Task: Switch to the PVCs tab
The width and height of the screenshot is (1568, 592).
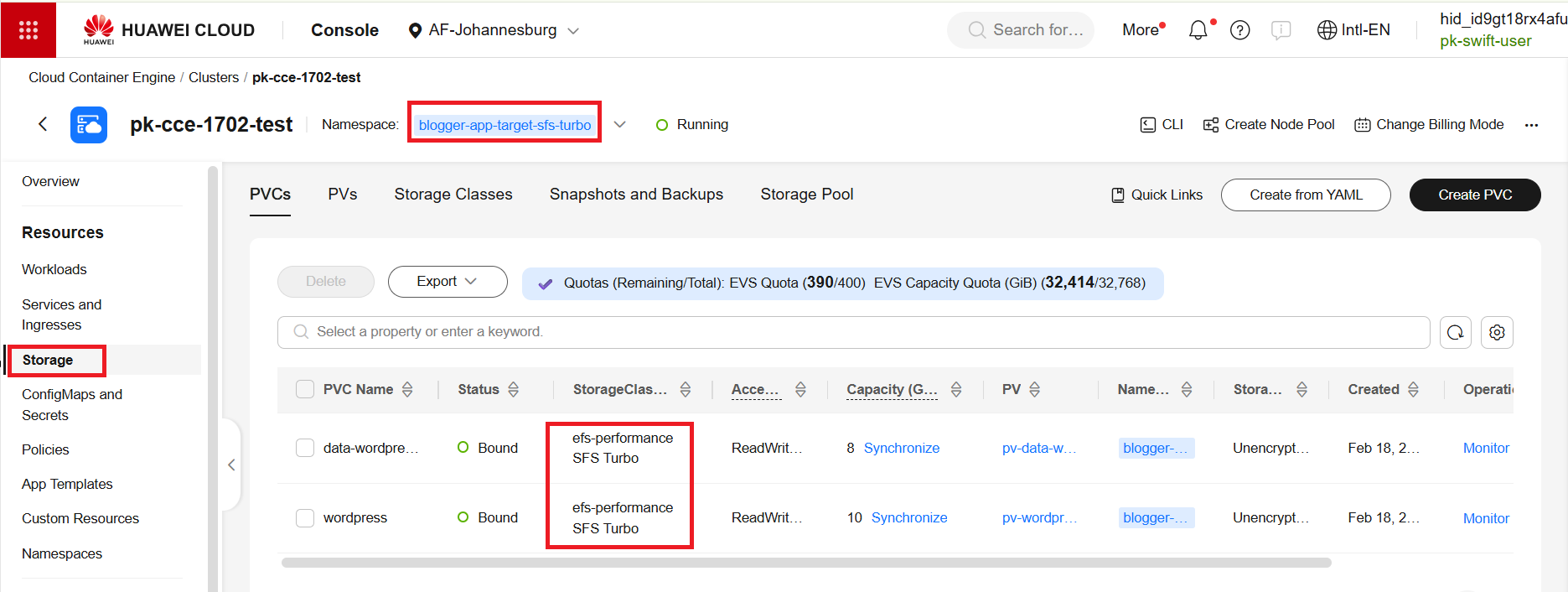Action: 270,195
